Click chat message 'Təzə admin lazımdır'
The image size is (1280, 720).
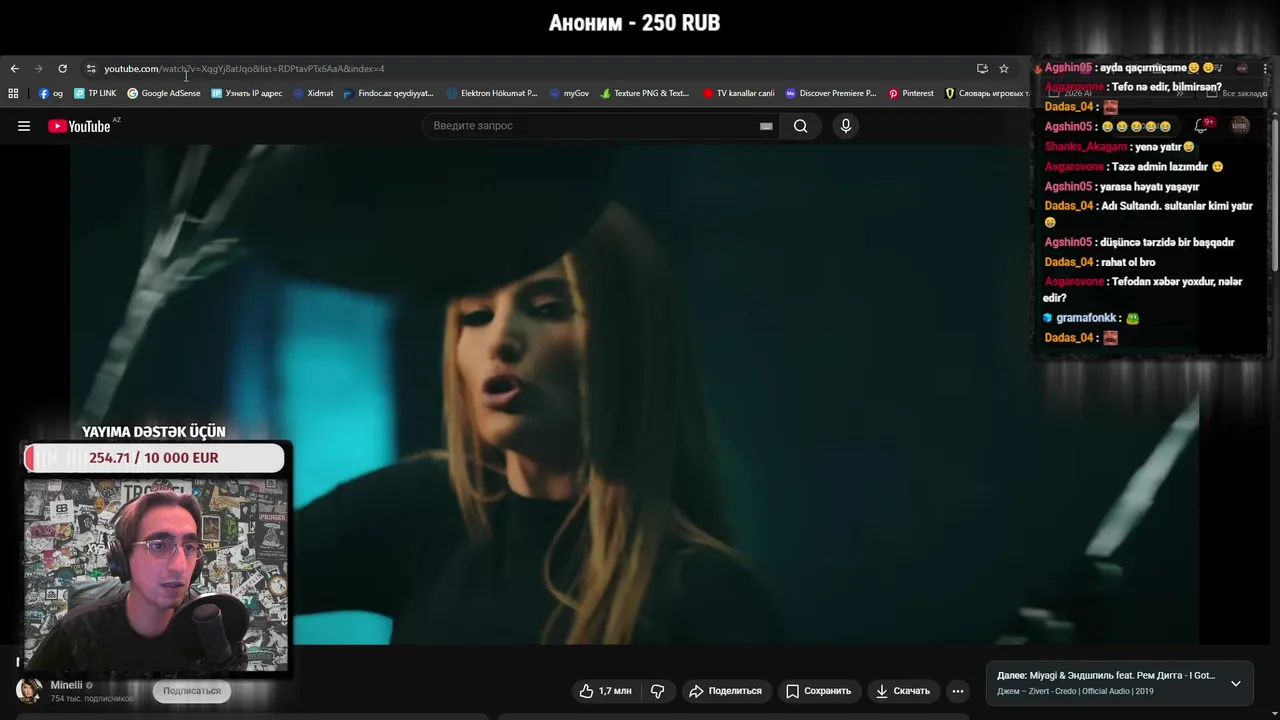(x=1159, y=166)
